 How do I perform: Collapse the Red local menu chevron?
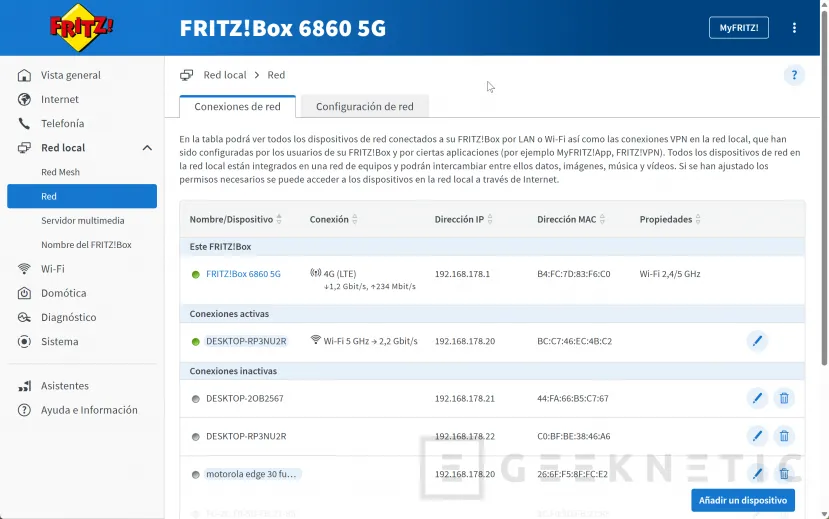[148, 148]
